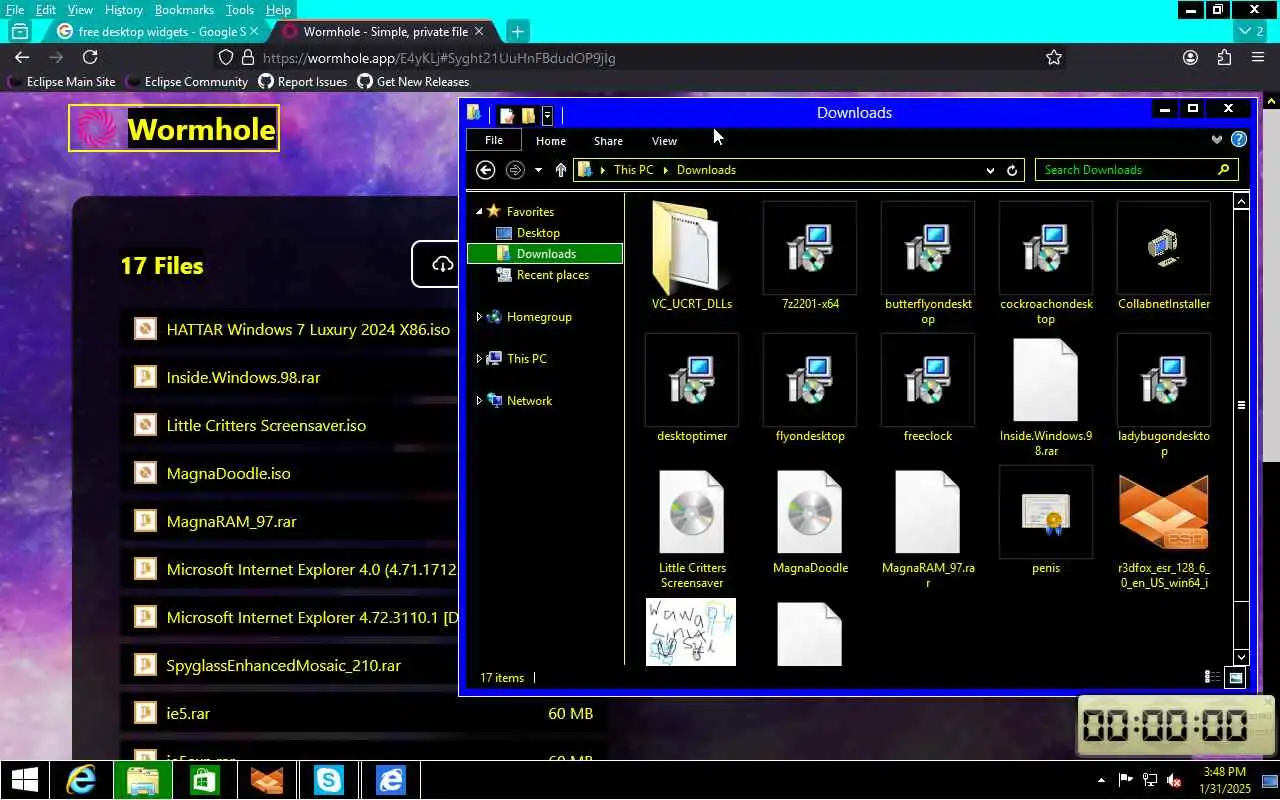Open the Get New Releases bookmark
Screen dimensions: 1280x800
coord(413,82)
